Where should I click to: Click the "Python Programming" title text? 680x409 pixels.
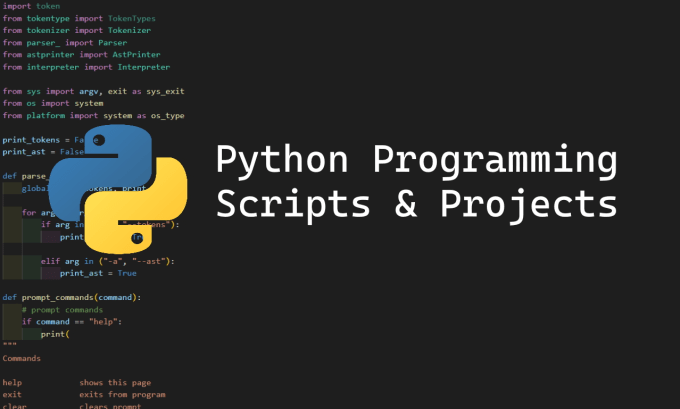[x=416, y=160]
